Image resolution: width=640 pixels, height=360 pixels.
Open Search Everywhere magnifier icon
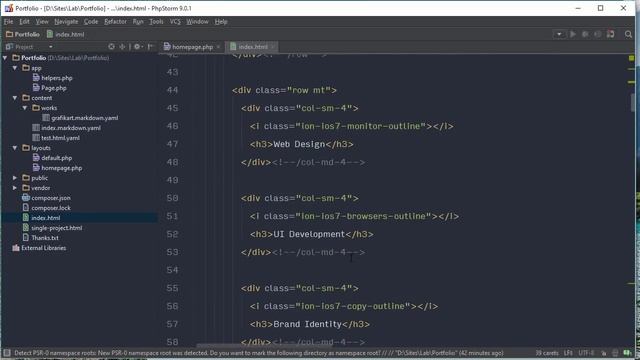628,34
